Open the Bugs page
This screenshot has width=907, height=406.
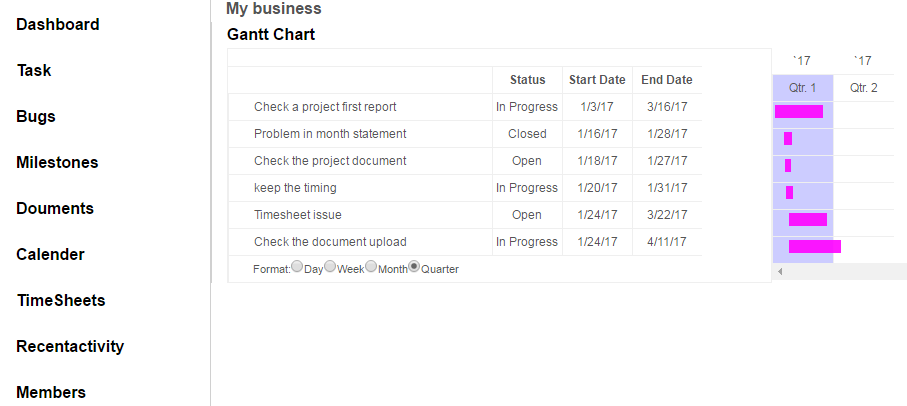[36, 117]
